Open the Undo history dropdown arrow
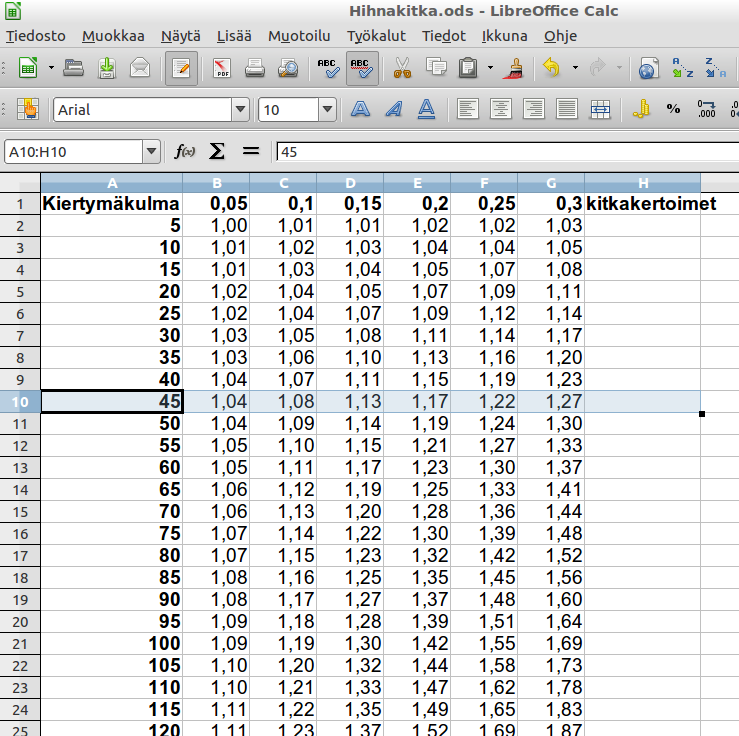This screenshot has height=736, width=739. (575, 68)
